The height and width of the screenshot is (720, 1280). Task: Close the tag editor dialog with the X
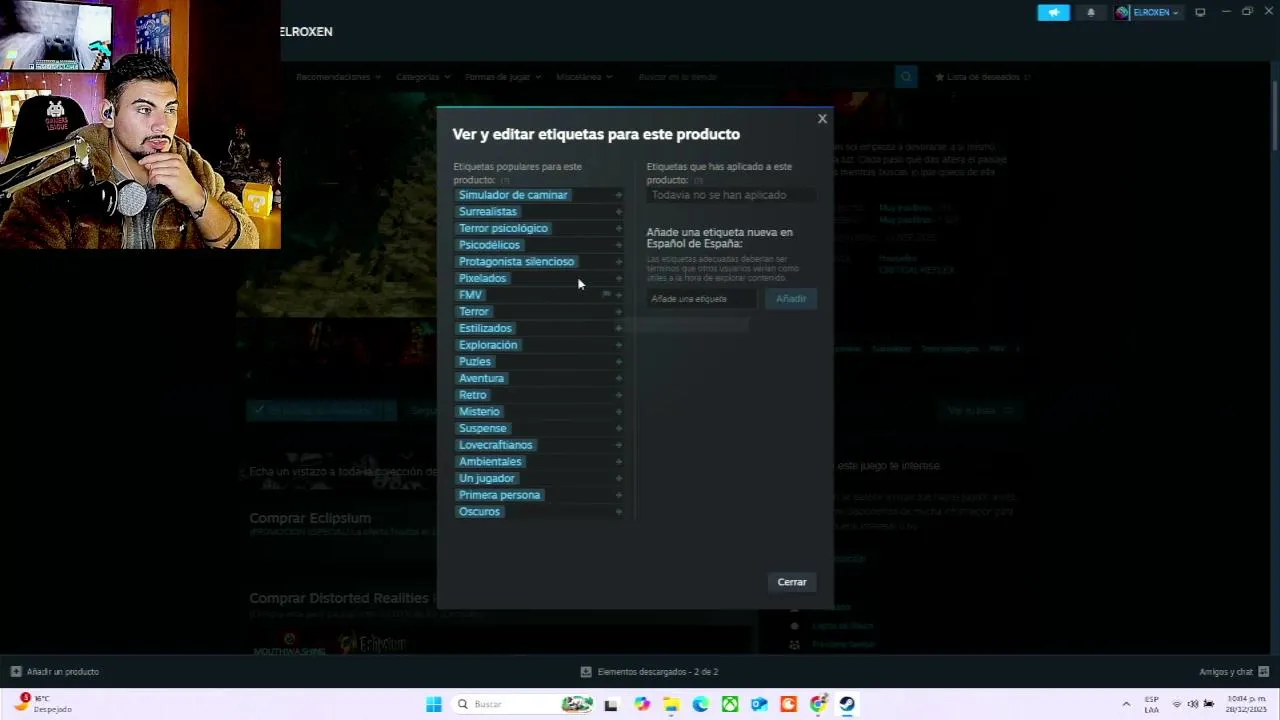822,119
